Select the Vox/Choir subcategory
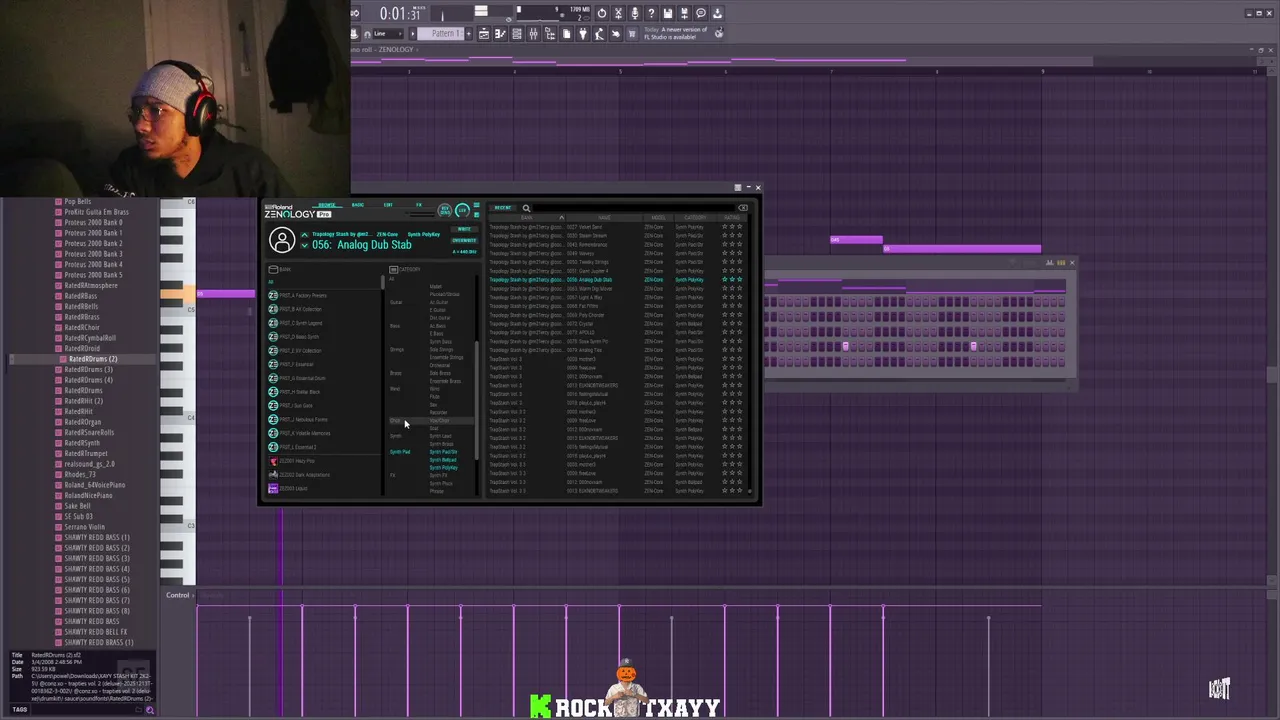Viewport: 1280px width, 720px height. click(x=439, y=420)
